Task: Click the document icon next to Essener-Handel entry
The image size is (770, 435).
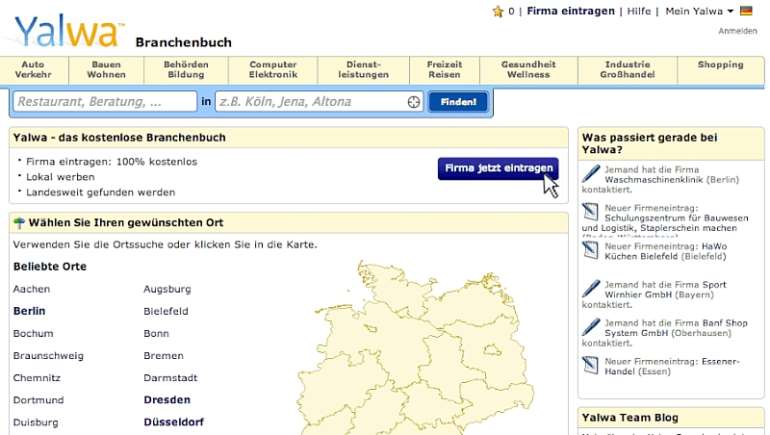Action: coord(590,365)
